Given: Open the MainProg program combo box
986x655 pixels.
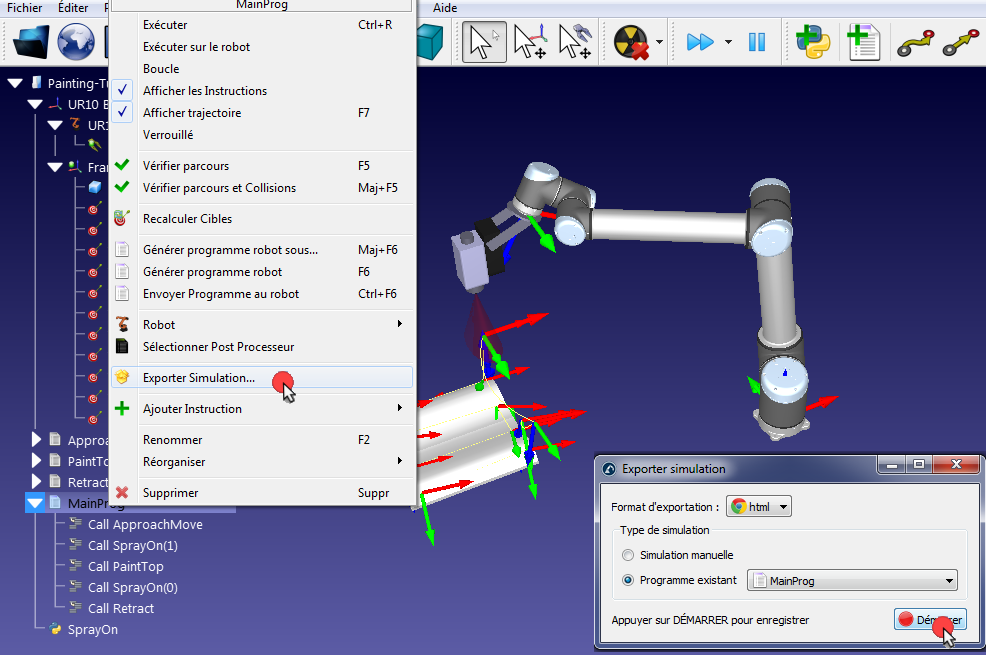Looking at the screenshot, I should point(852,580).
